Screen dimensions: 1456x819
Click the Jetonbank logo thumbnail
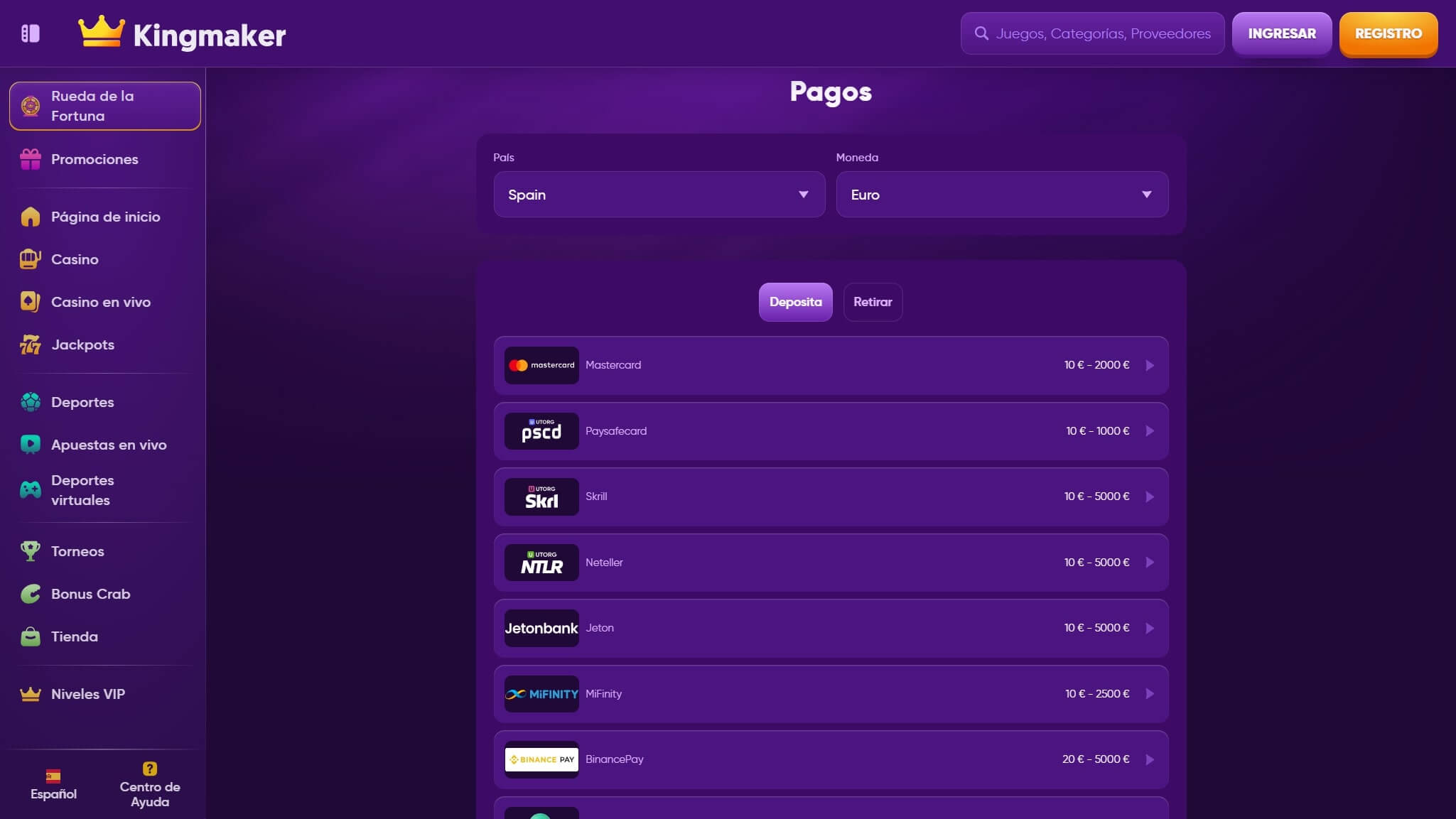click(541, 628)
